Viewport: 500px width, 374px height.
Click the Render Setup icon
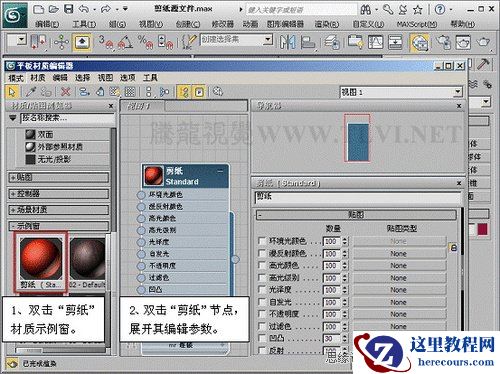click(x=443, y=42)
